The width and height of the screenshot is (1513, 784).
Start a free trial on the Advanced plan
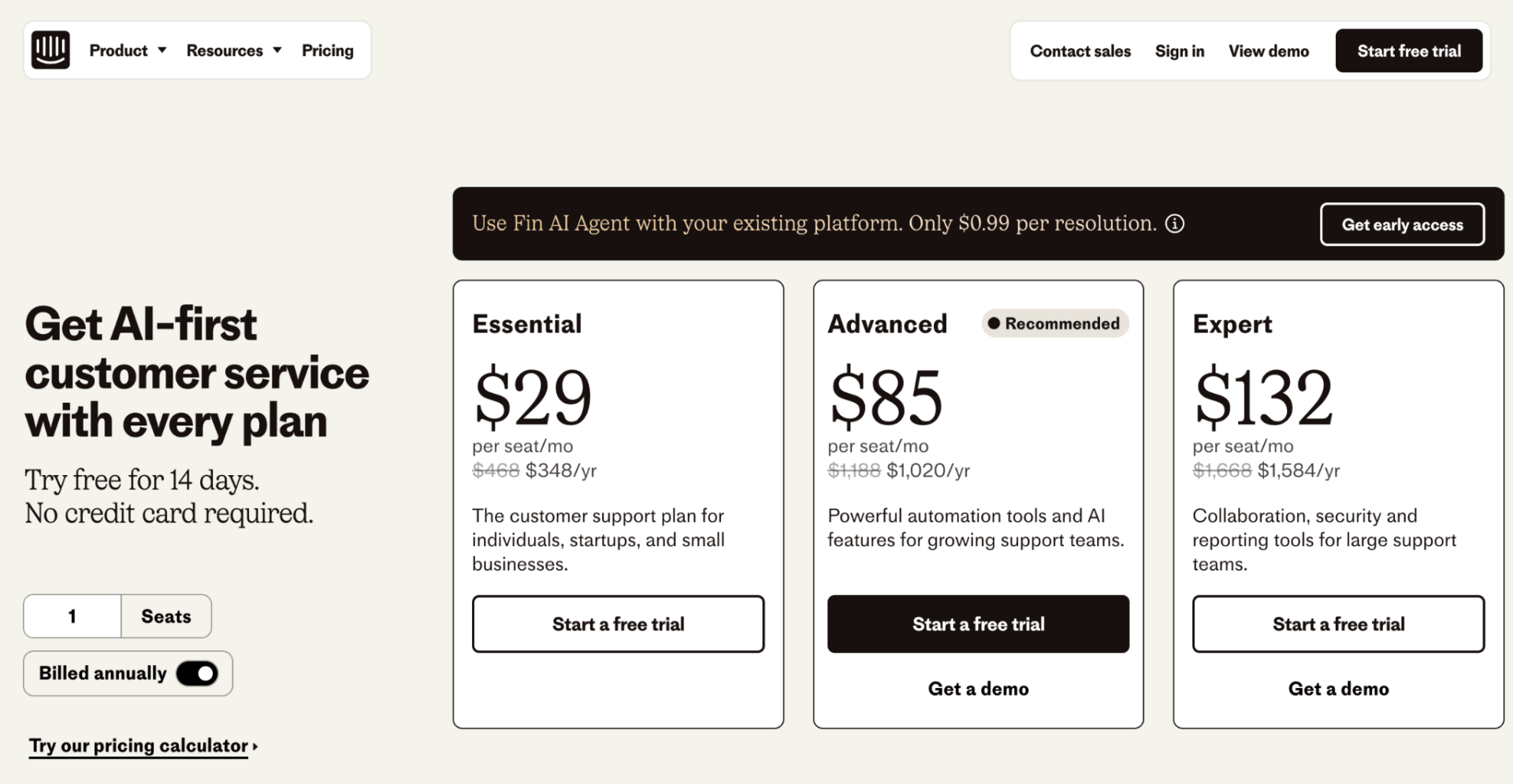[x=978, y=623]
